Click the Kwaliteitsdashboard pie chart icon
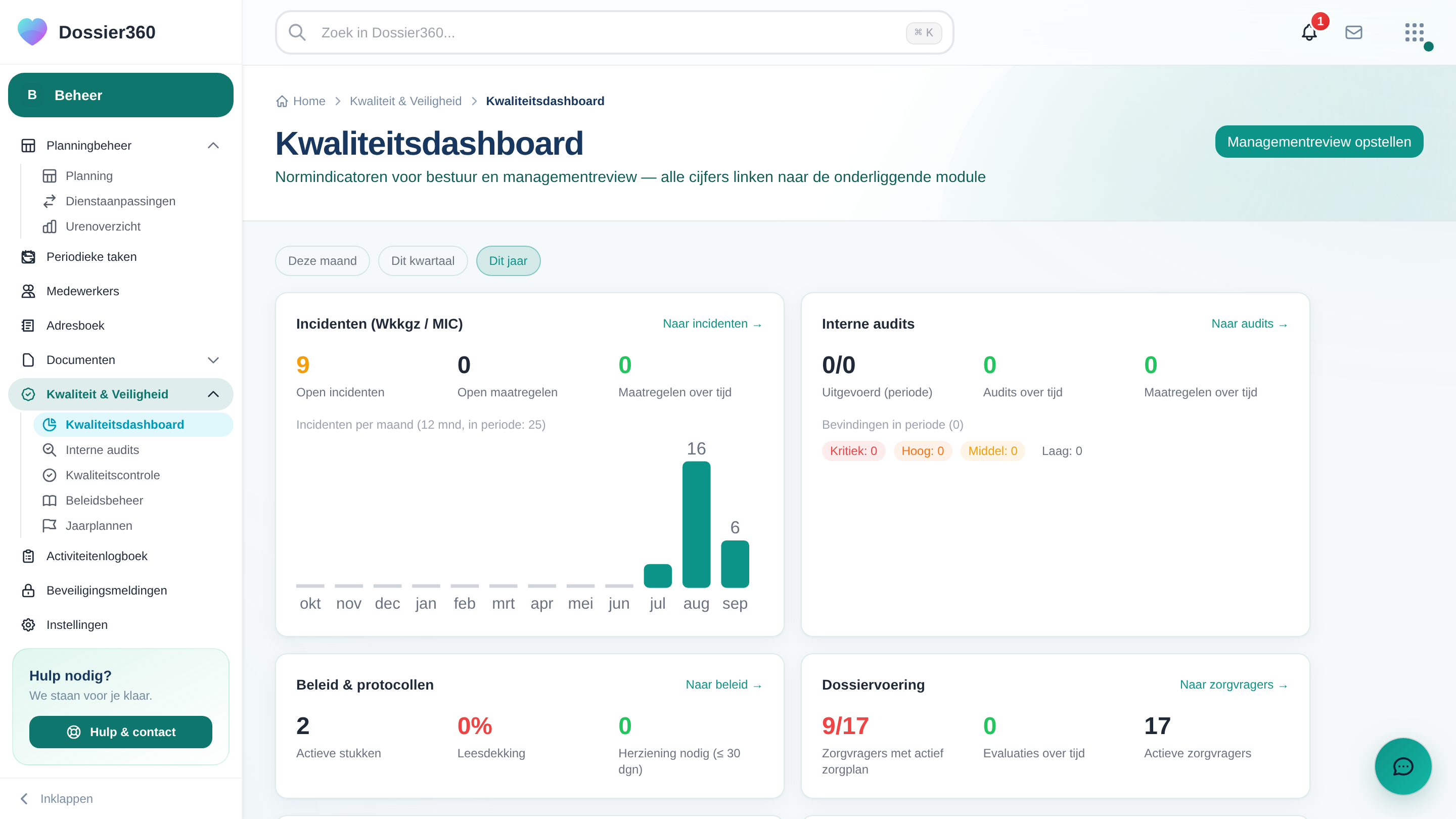The width and height of the screenshot is (1456, 819). point(50,425)
